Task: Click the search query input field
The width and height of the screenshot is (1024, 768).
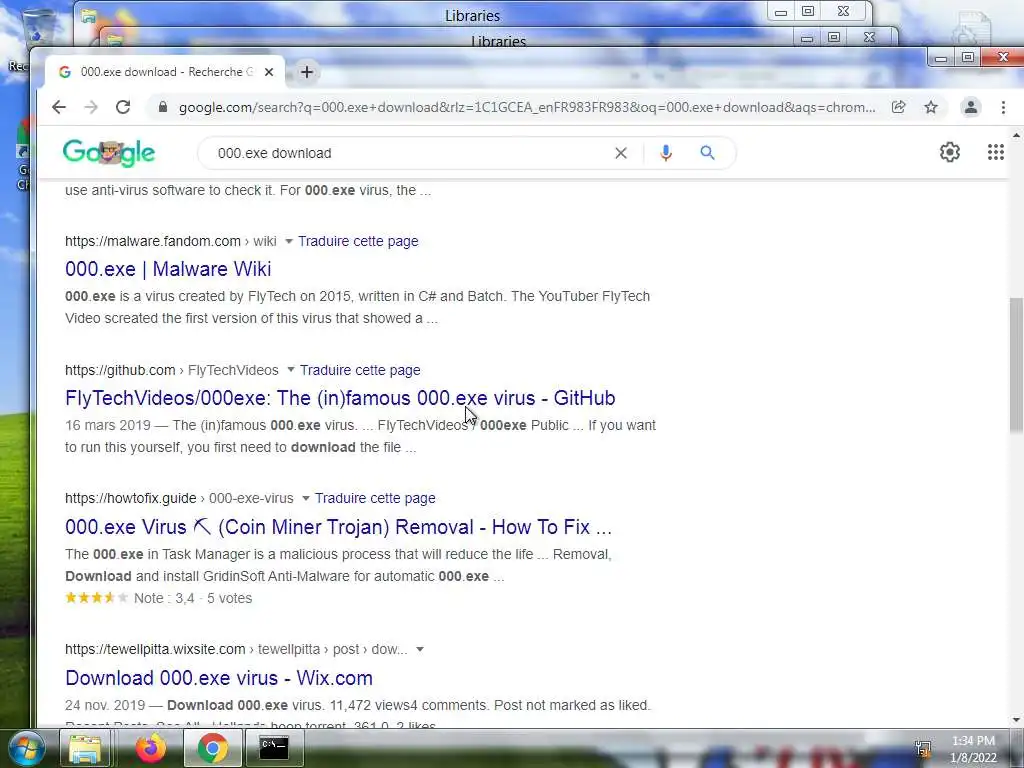Action: click(x=410, y=153)
